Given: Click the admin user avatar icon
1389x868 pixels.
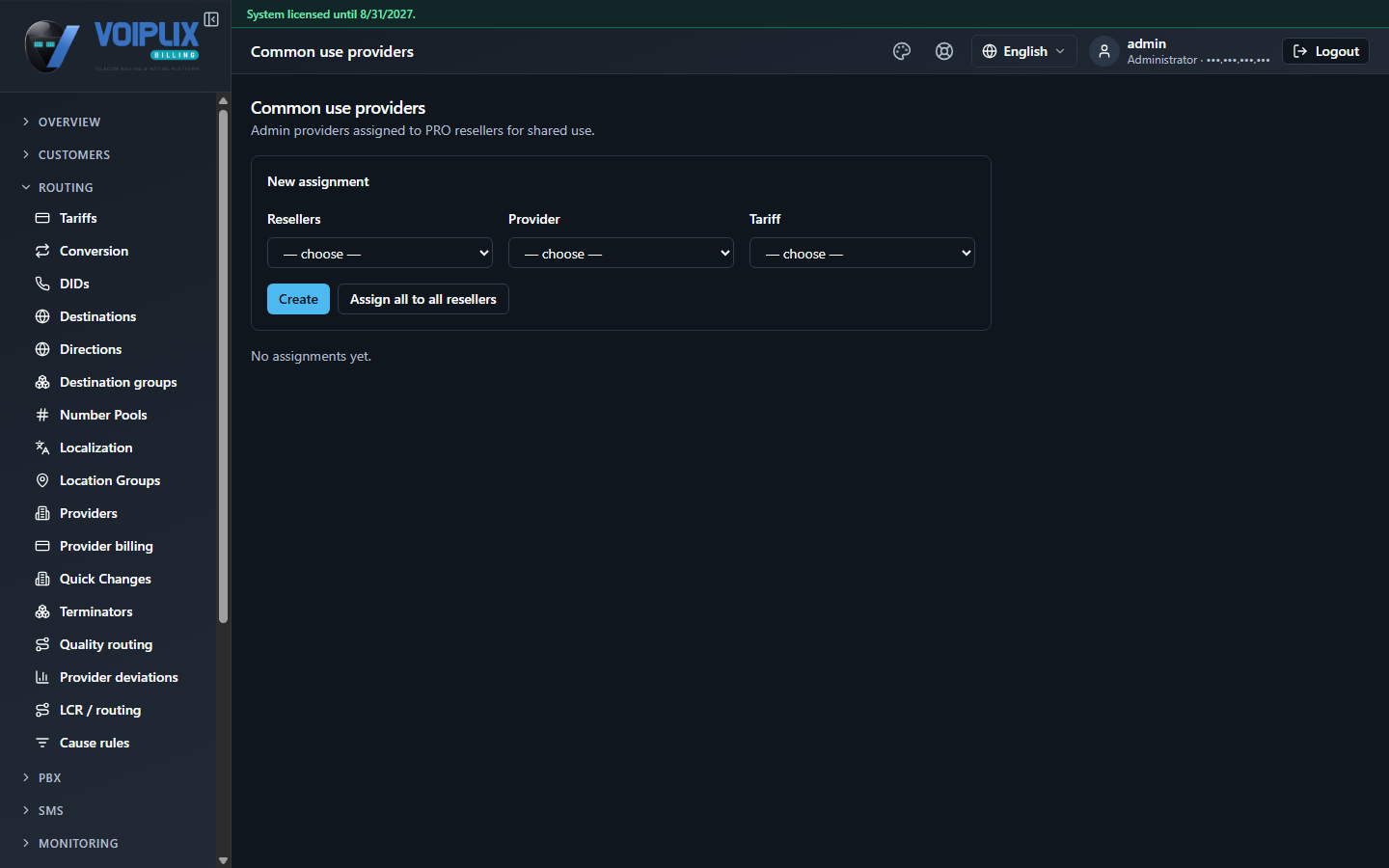Looking at the screenshot, I should click(1104, 51).
